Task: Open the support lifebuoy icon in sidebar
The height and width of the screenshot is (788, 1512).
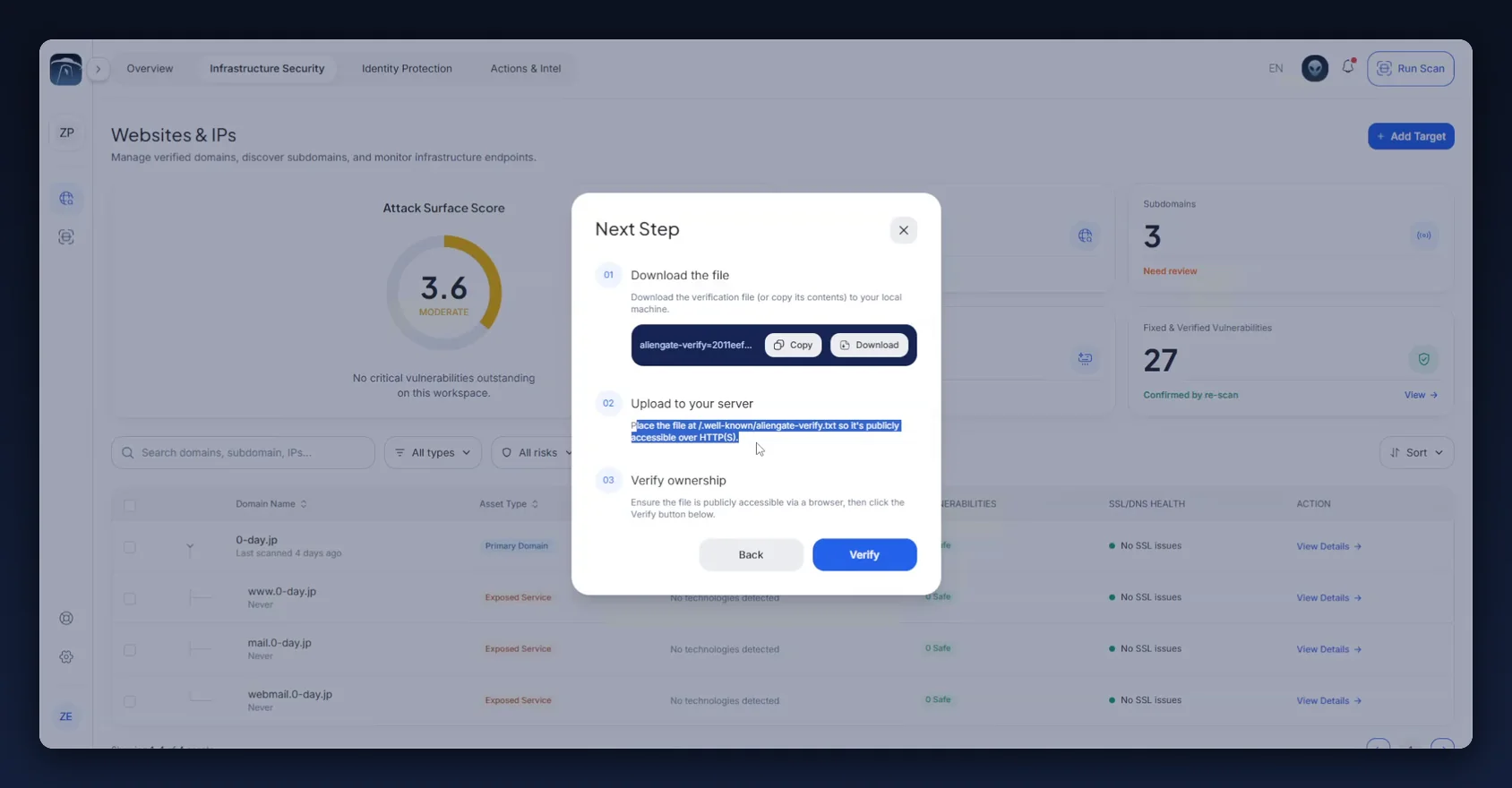Action: click(66, 618)
